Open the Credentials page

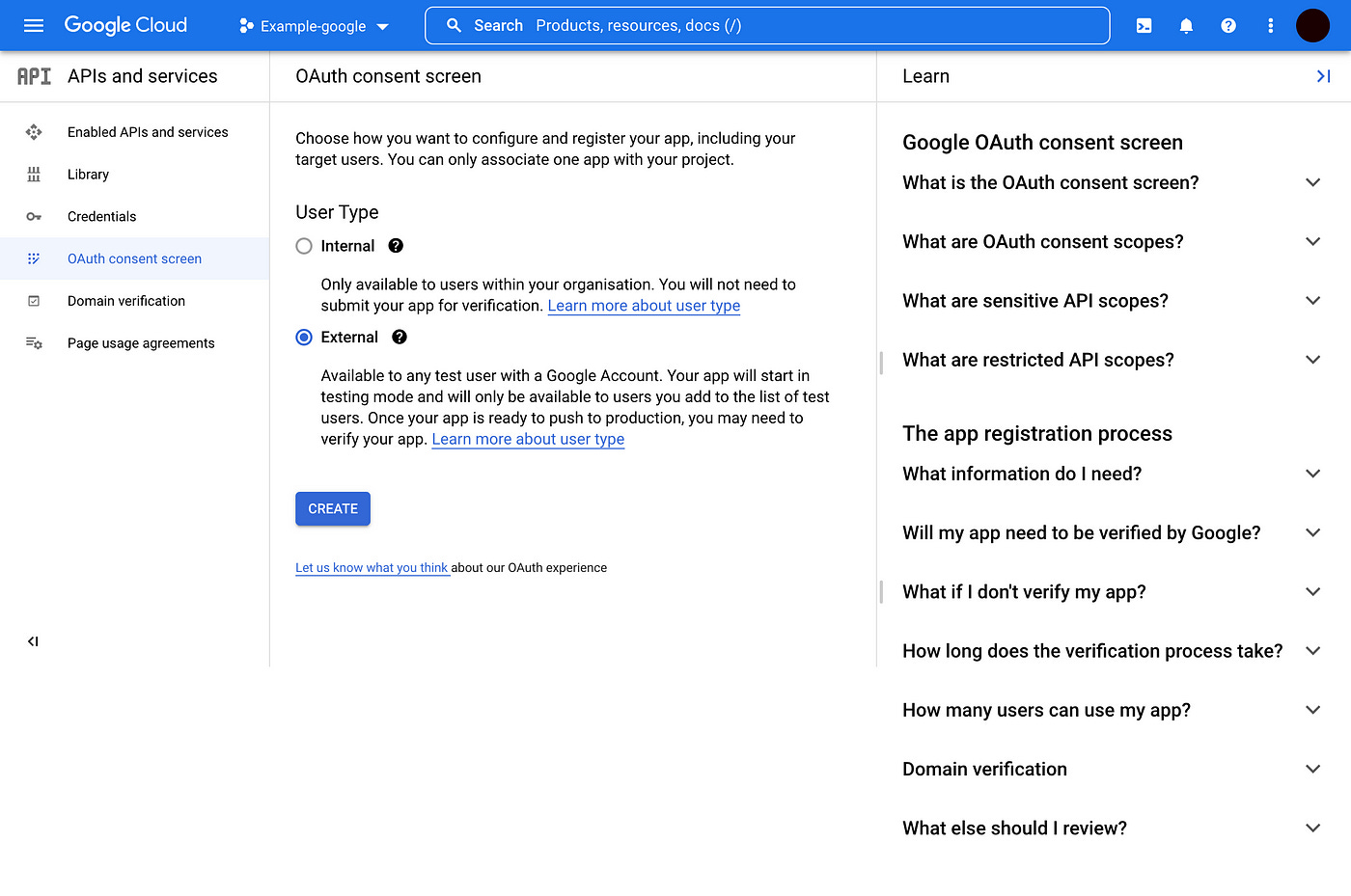tap(102, 216)
